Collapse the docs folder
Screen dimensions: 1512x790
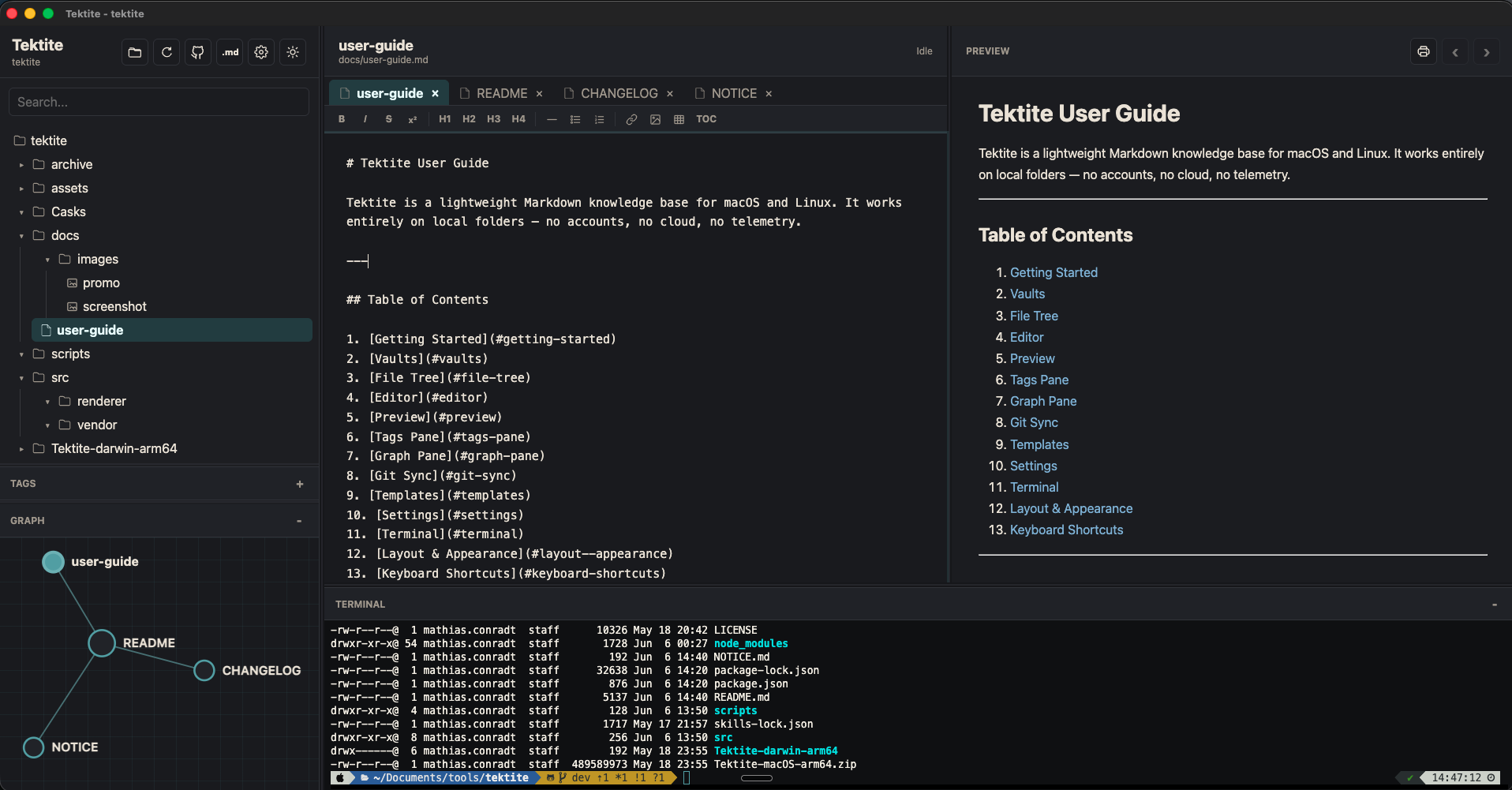[21, 236]
